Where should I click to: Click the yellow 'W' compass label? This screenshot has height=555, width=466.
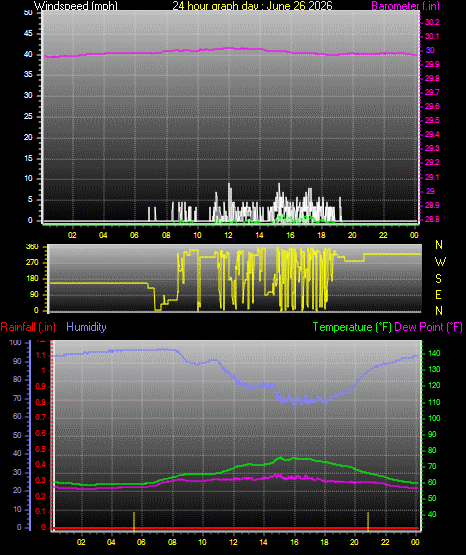coord(440,262)
